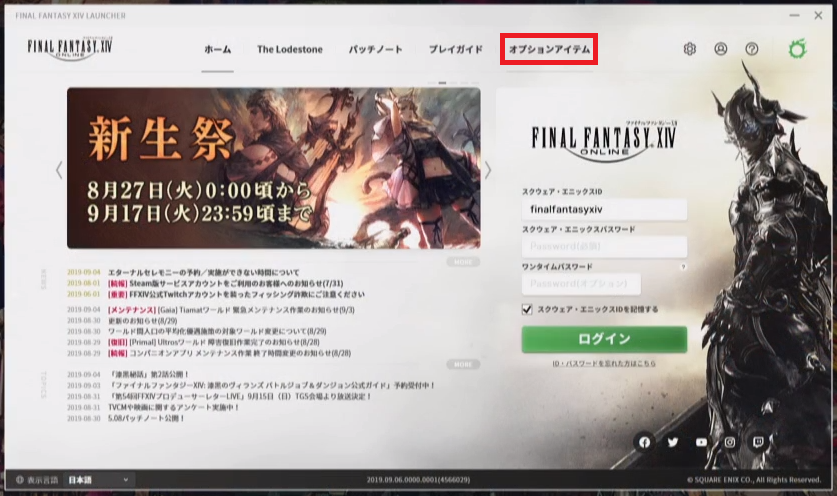Open the パッチノート tab
Viewport: 837px width, 496px height.
tap(376, 50)
